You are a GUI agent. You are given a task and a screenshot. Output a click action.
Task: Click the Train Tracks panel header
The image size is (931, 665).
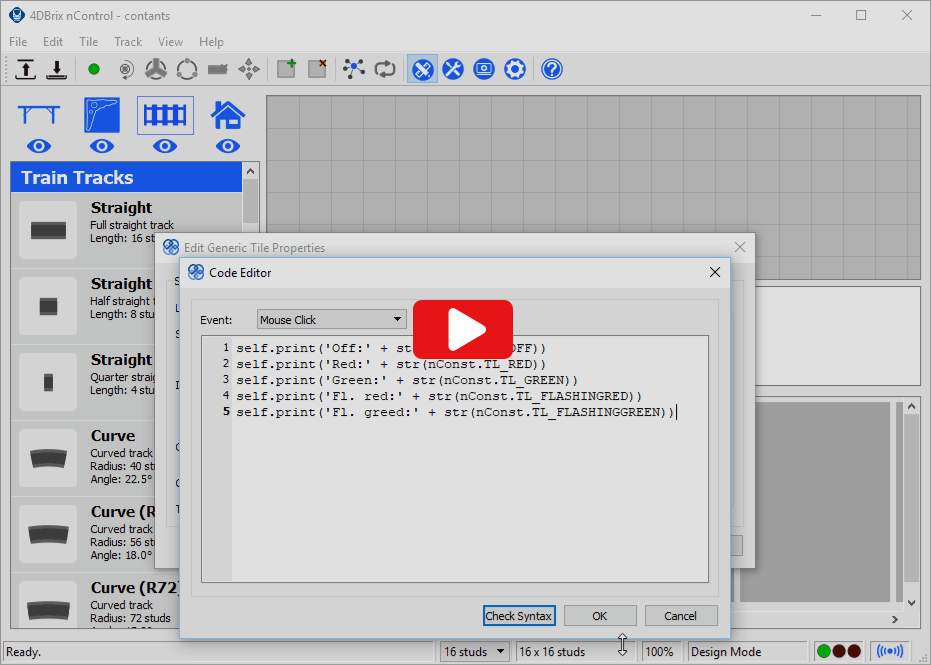click(x=126, y=177)
